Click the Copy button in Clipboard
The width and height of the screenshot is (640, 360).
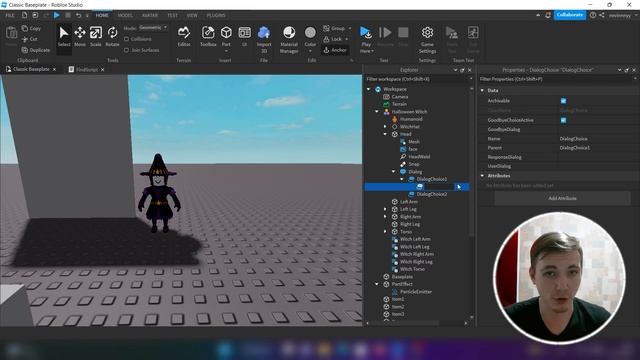(31, 29)
